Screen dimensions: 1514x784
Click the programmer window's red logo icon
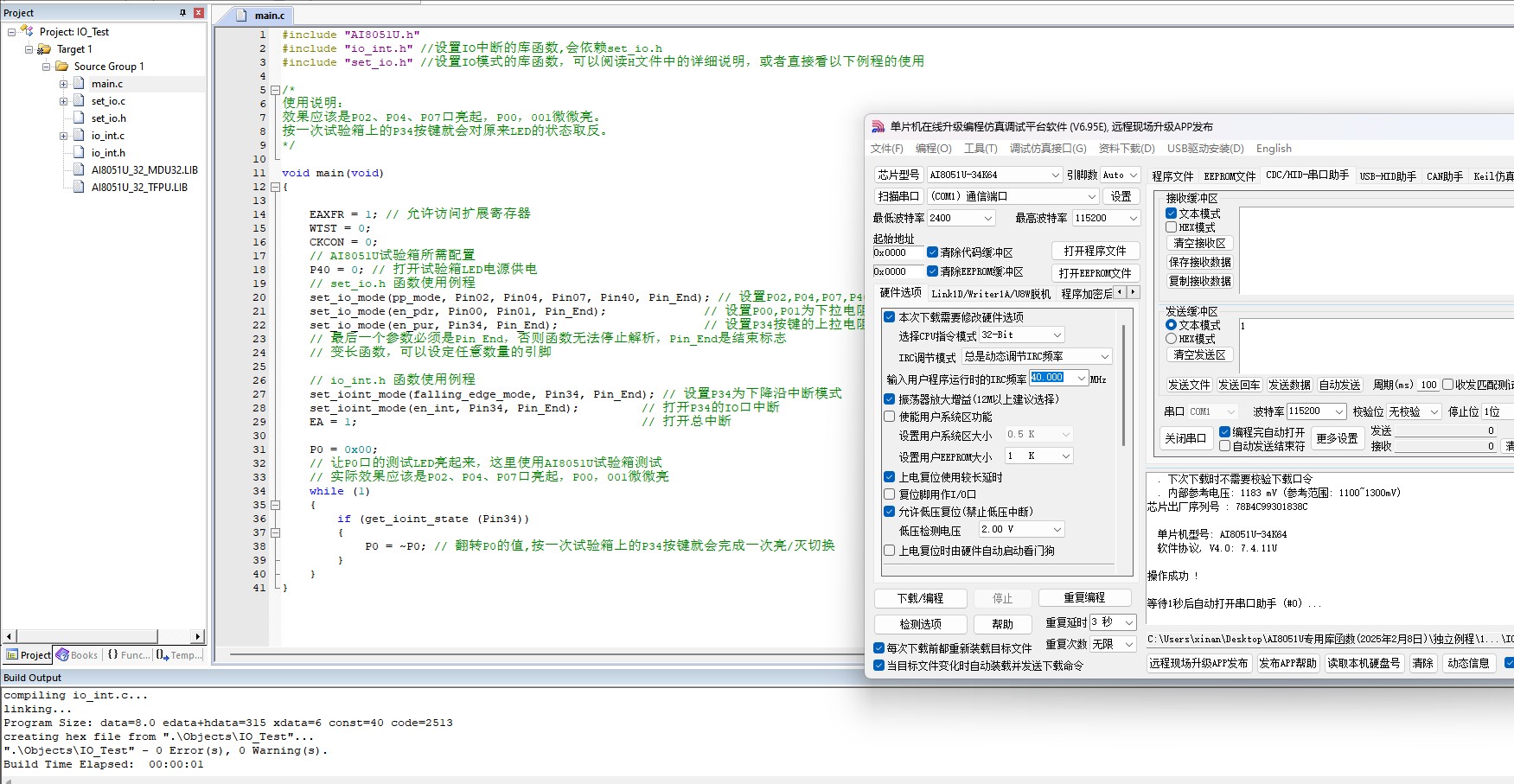[878, 126]
